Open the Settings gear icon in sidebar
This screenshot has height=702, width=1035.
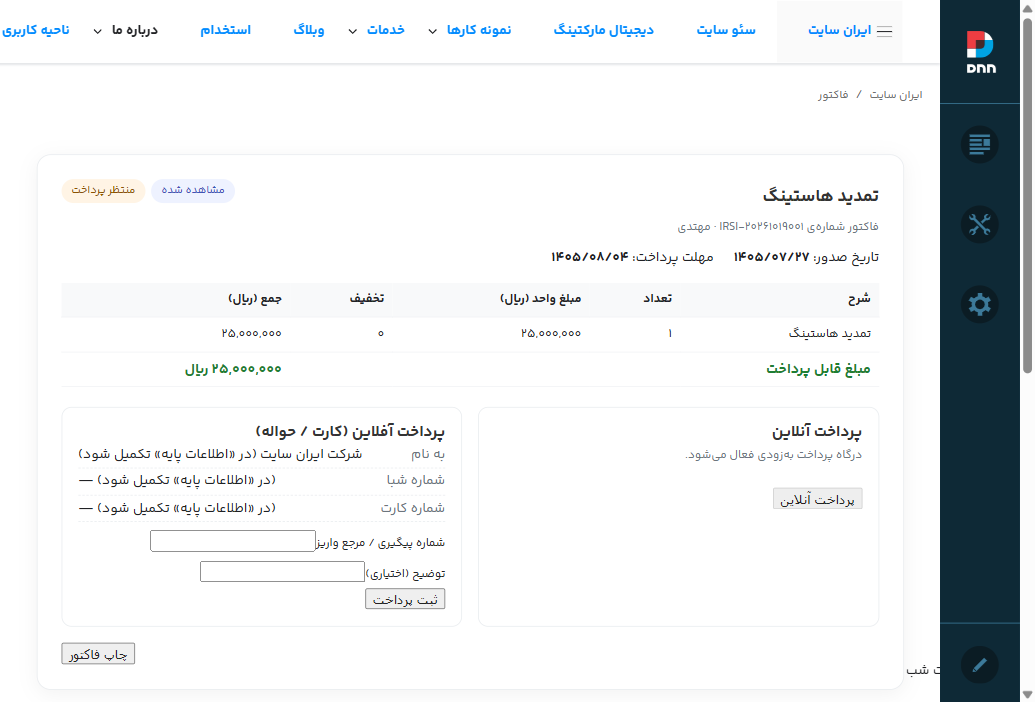tap(980, 304)
